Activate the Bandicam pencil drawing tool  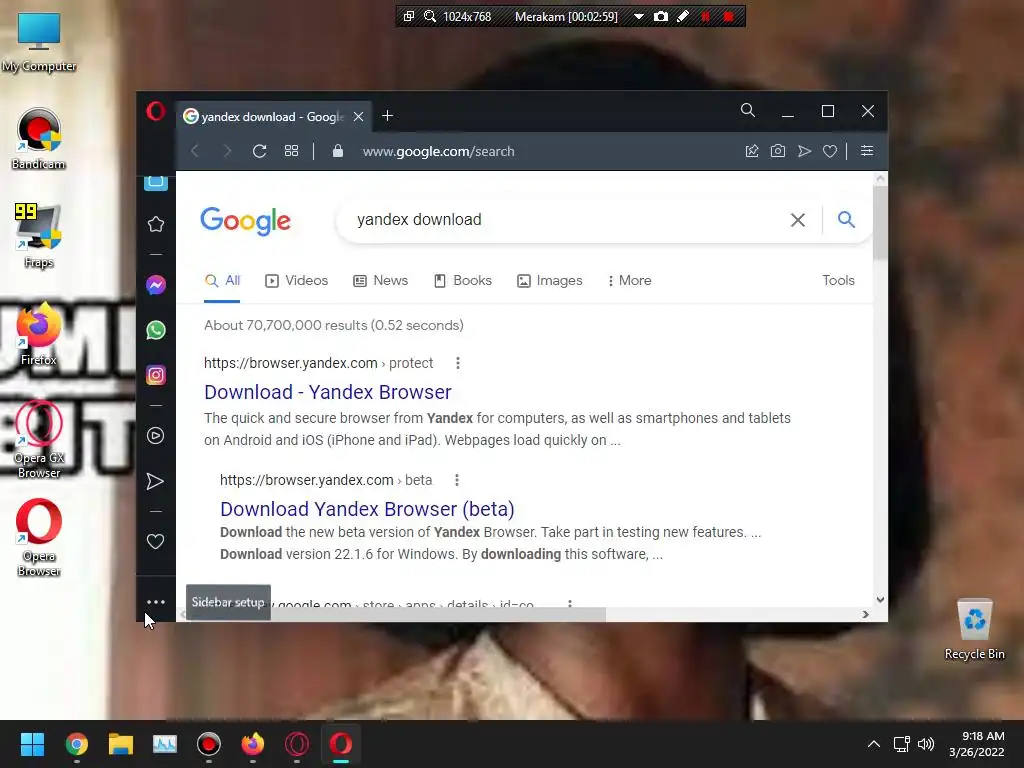pyautogui.click(x=683, y=16)
